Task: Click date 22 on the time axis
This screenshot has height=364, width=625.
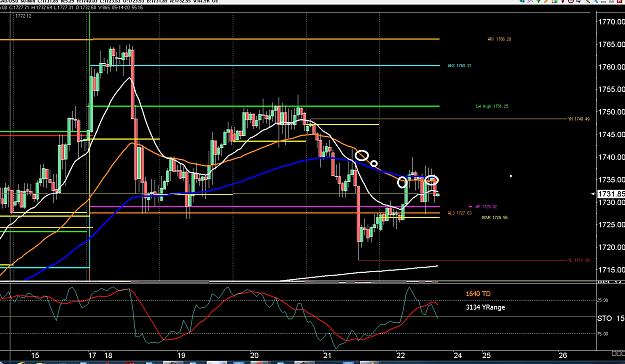Action: coord(401,355)
